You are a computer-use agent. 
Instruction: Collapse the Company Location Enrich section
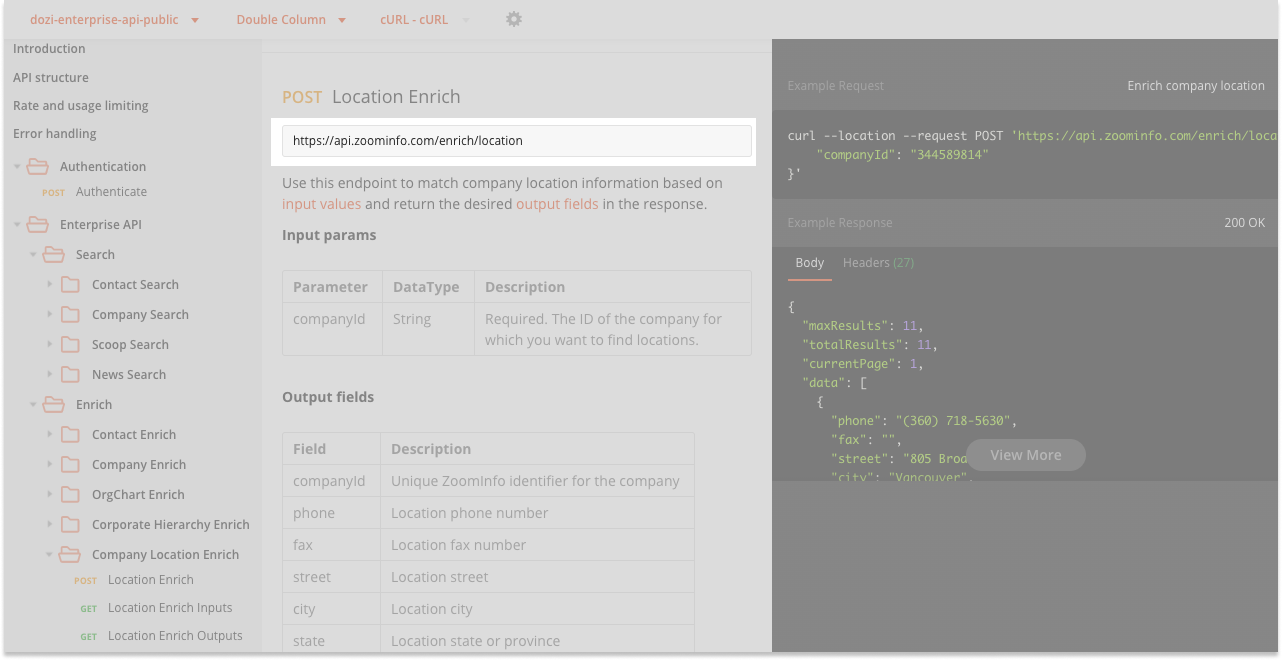48,554
